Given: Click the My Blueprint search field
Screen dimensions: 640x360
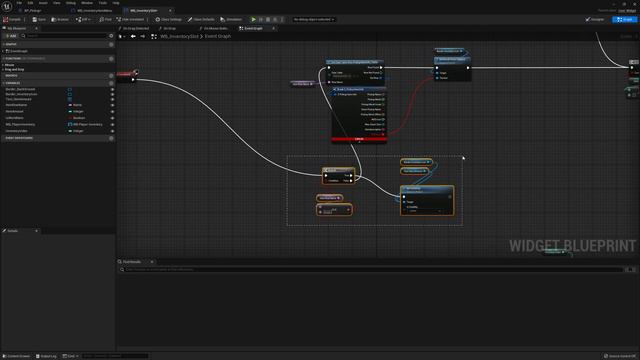Looking at the screenshot, I should (64, 36).
